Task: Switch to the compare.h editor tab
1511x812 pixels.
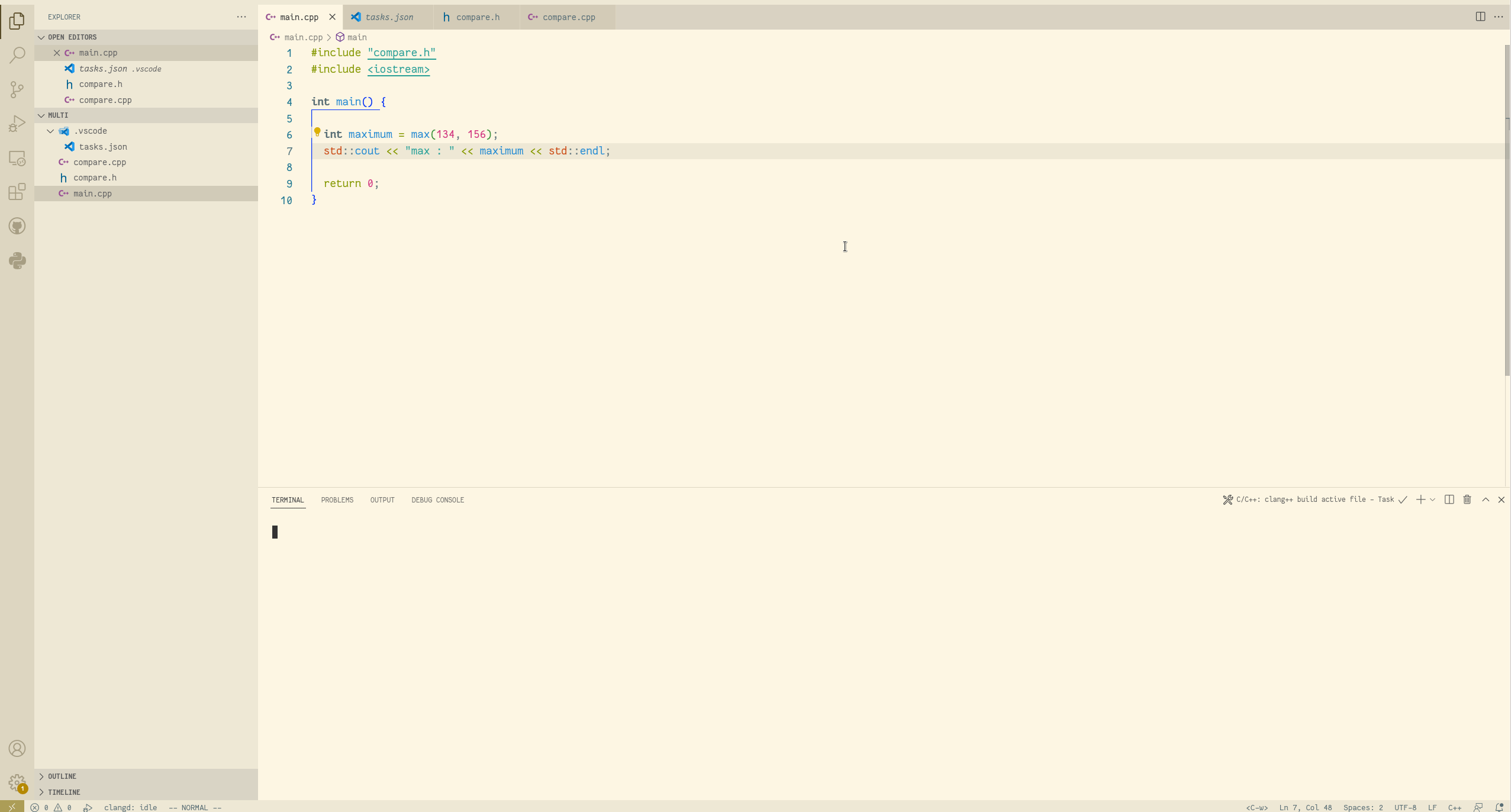Action: tap(476, 17)
